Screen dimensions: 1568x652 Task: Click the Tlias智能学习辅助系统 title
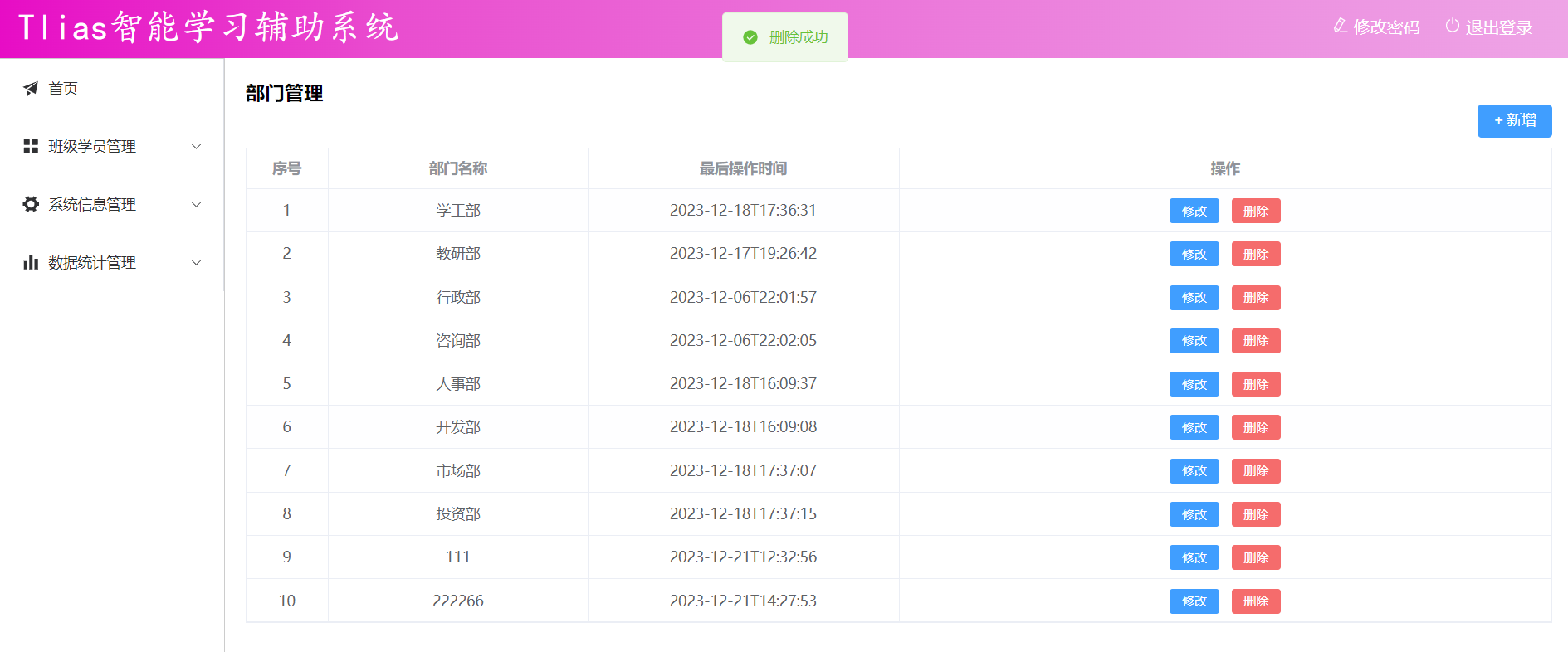(208, 27)
